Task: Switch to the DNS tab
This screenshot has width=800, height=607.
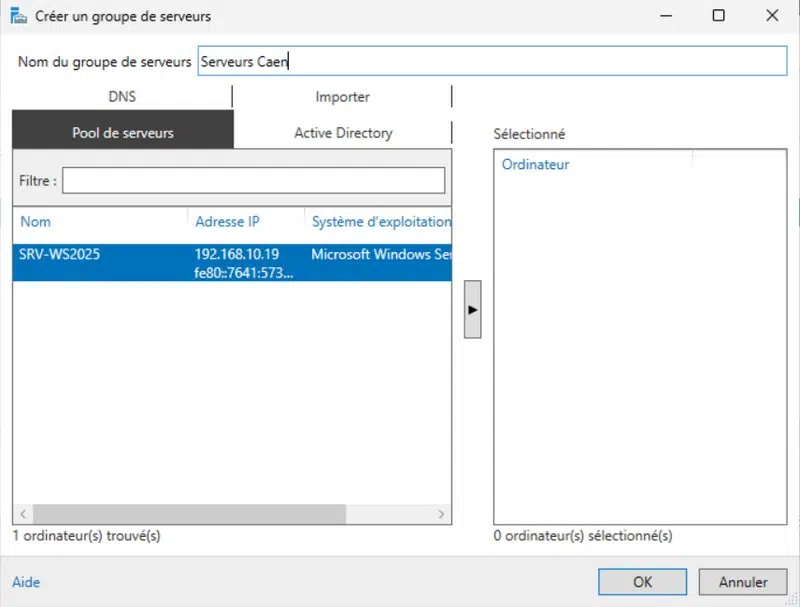Action: (x=122, y=97)
